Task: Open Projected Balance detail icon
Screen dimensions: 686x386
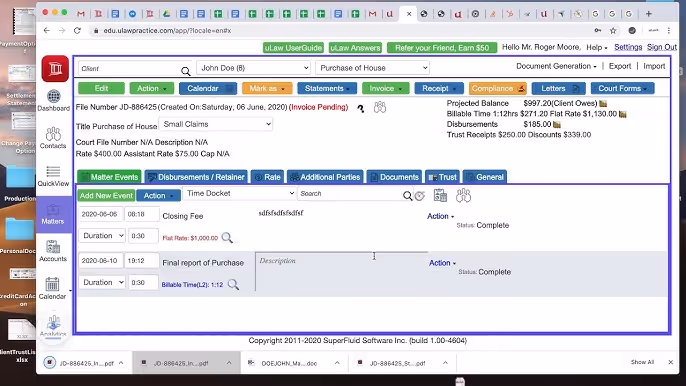Action: tap(603, 104)
